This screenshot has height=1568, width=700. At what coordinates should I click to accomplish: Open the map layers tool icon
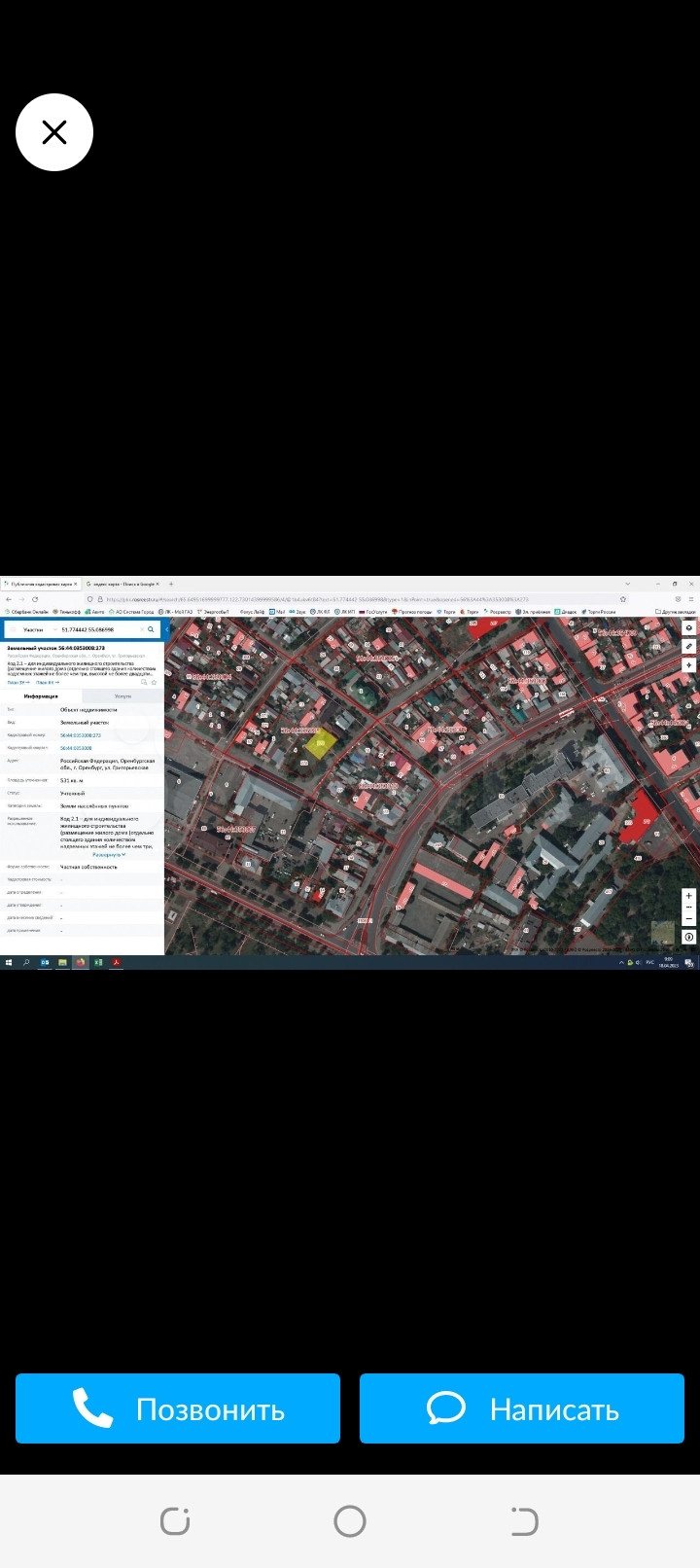click(689, 628)
